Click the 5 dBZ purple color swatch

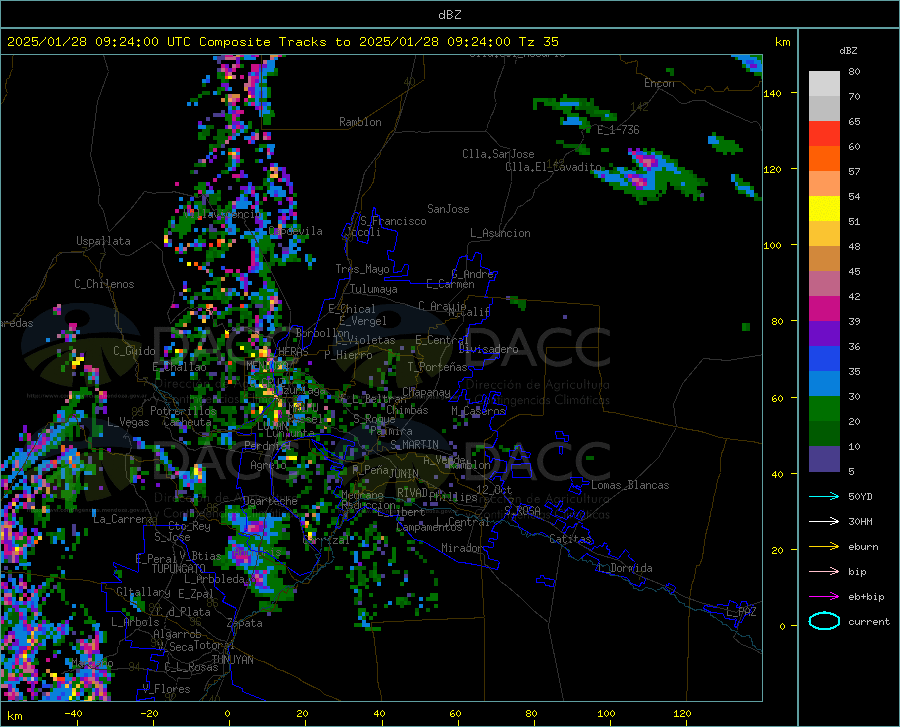(824, 459)
